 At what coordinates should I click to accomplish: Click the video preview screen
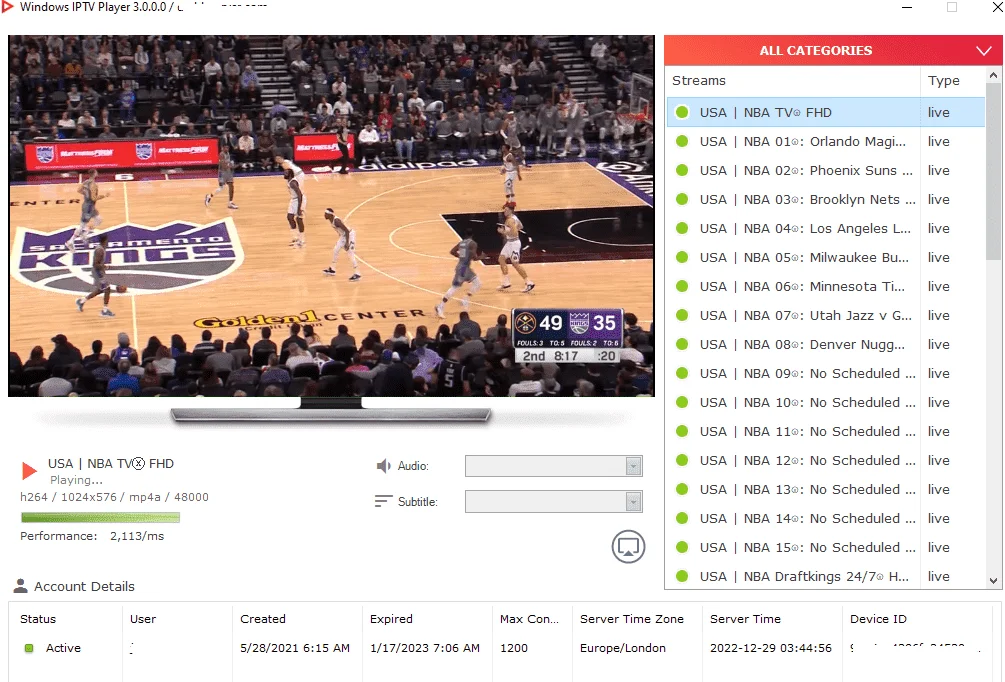[x=331, y=216]
